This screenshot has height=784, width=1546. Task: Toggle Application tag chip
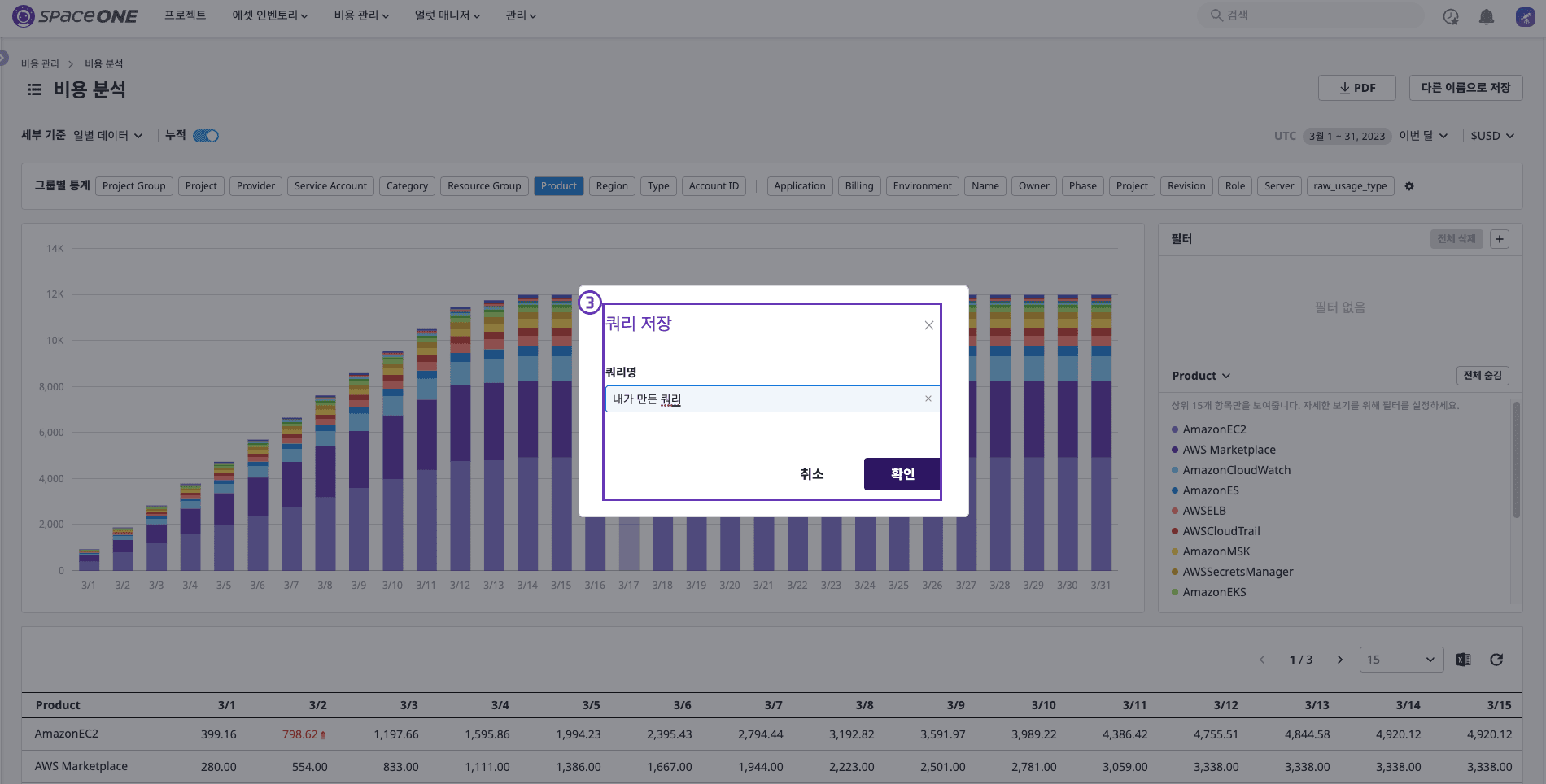tap(800, 186)
